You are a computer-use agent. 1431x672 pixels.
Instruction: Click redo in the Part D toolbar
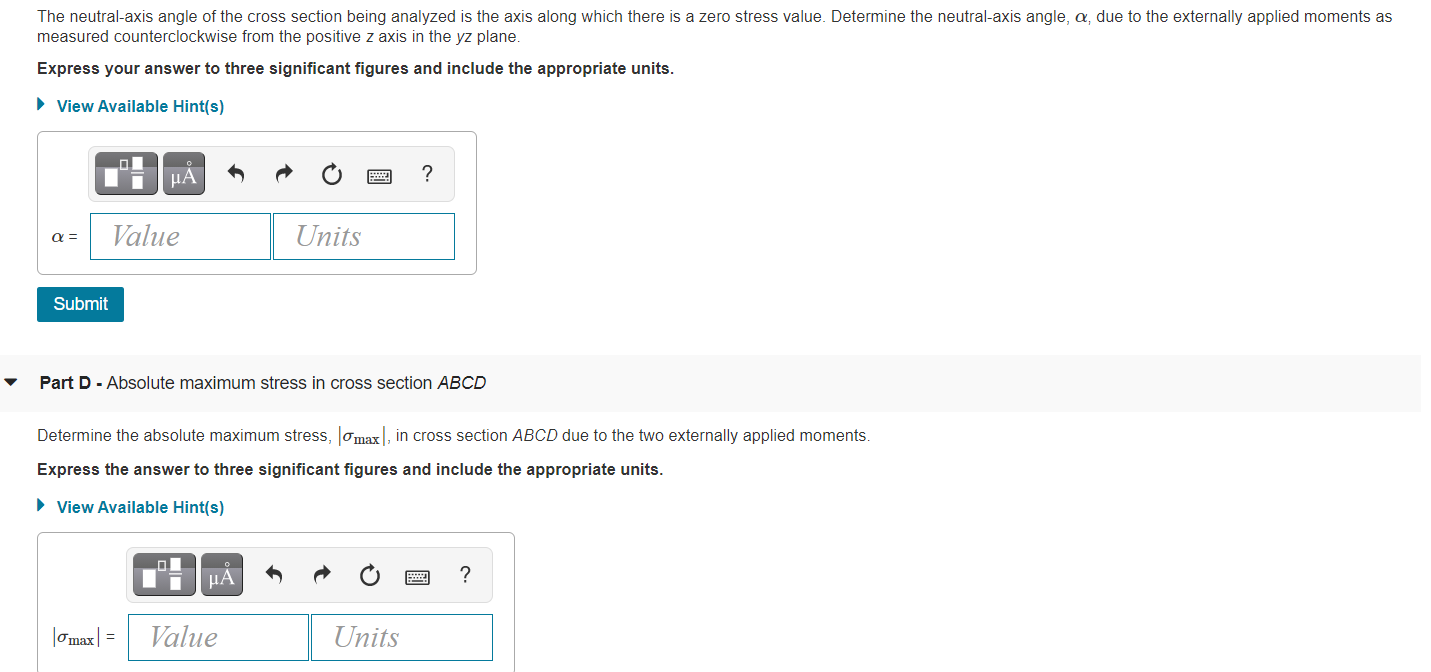tap(321, 574)
